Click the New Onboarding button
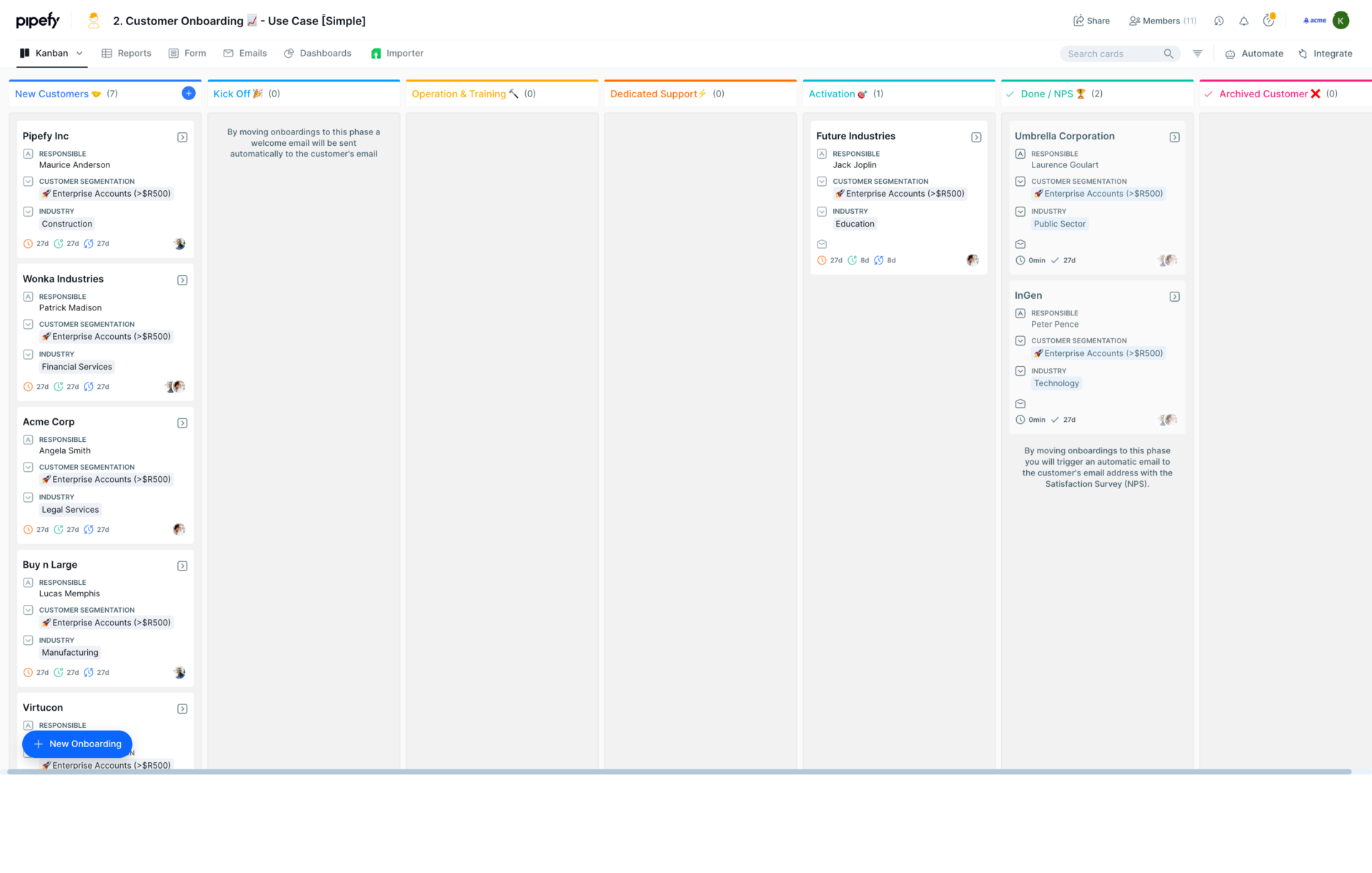This screenshot has width=1372, height=873. 76,744
